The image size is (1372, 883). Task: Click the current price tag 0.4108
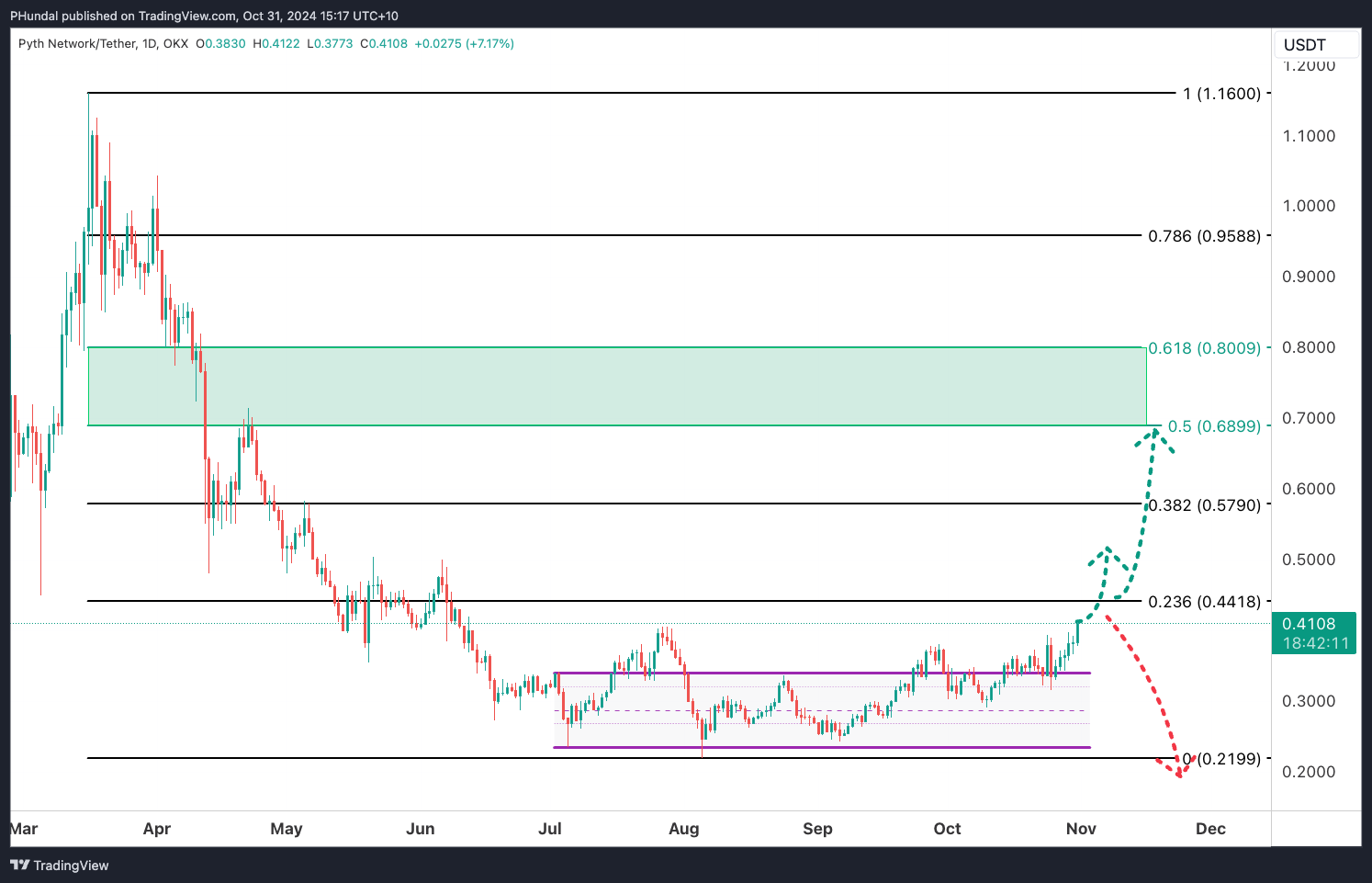(1310, 624)
